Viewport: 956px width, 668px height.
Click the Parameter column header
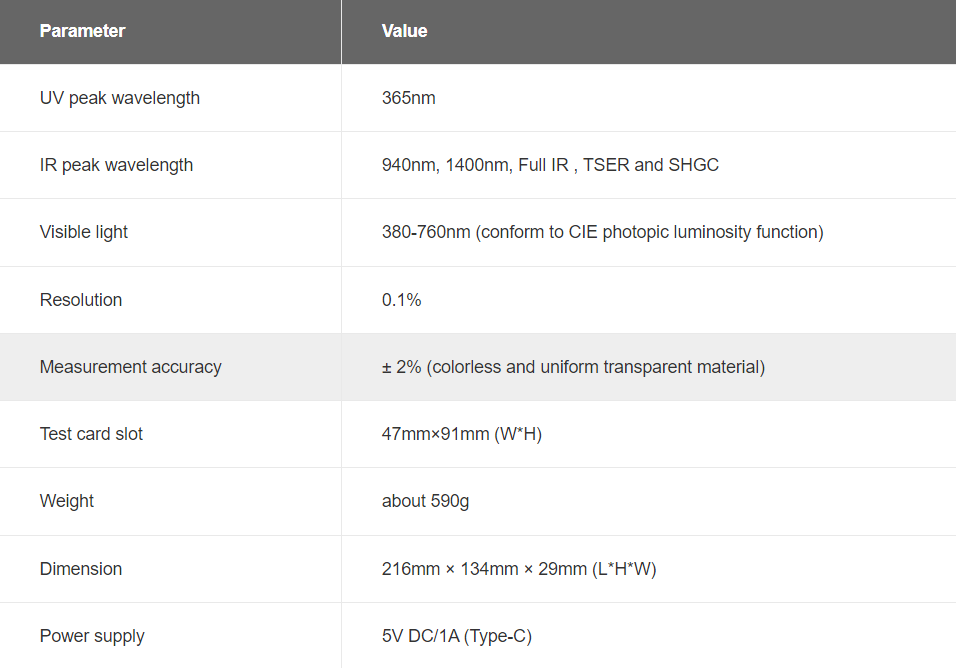click(x=82, y=31)
